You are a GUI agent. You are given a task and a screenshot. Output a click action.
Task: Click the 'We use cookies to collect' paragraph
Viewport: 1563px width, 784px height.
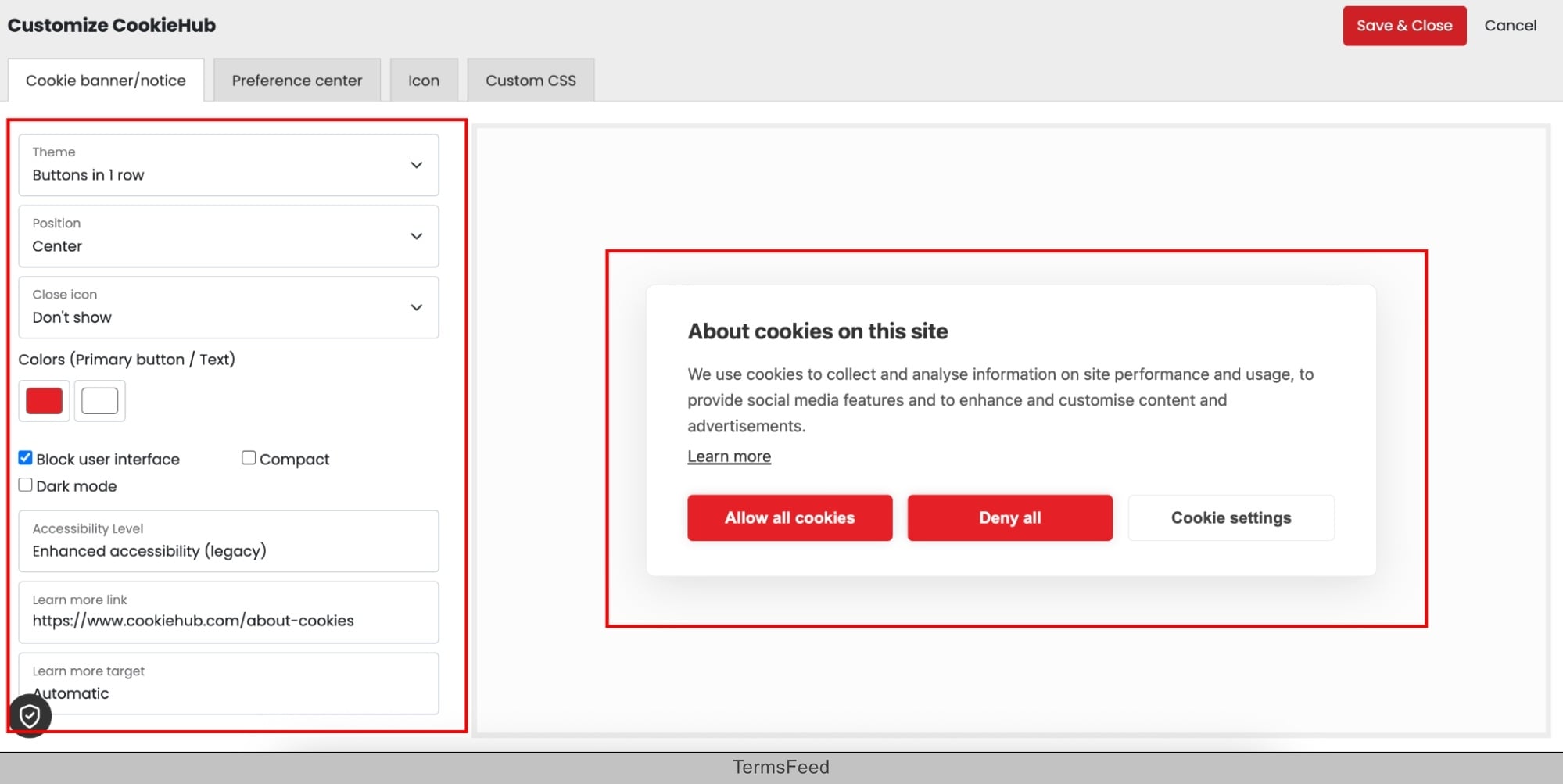[1000, 400]
